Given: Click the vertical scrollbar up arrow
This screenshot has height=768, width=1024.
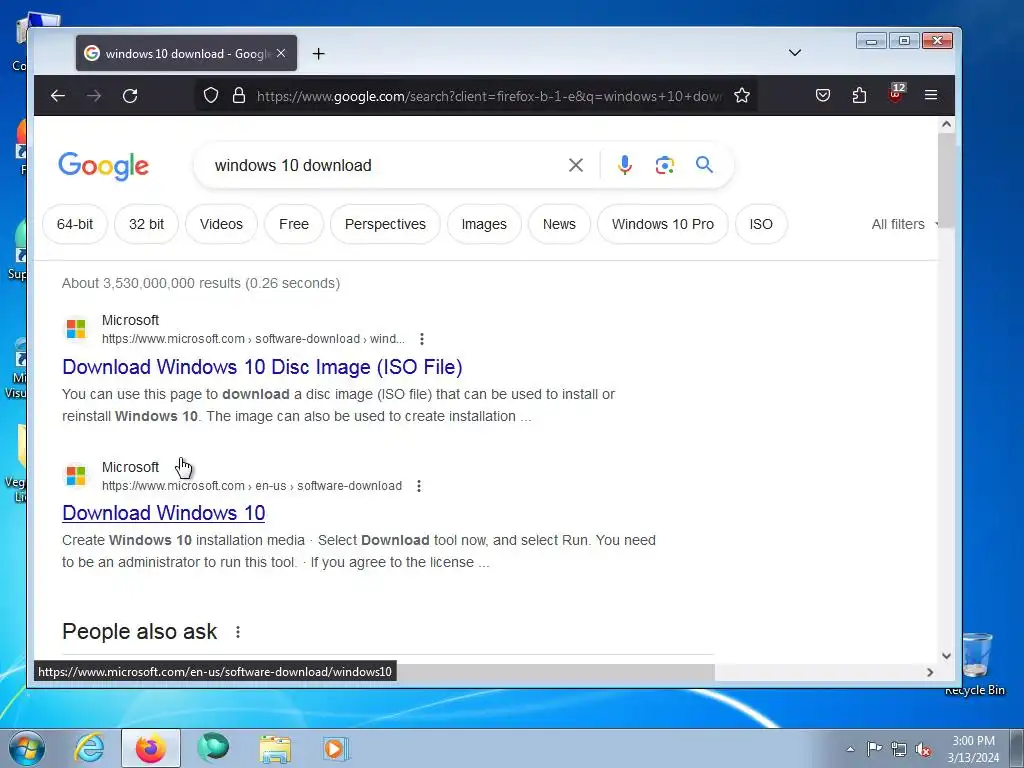Looking at the screenshot, I should pos(946,124).
